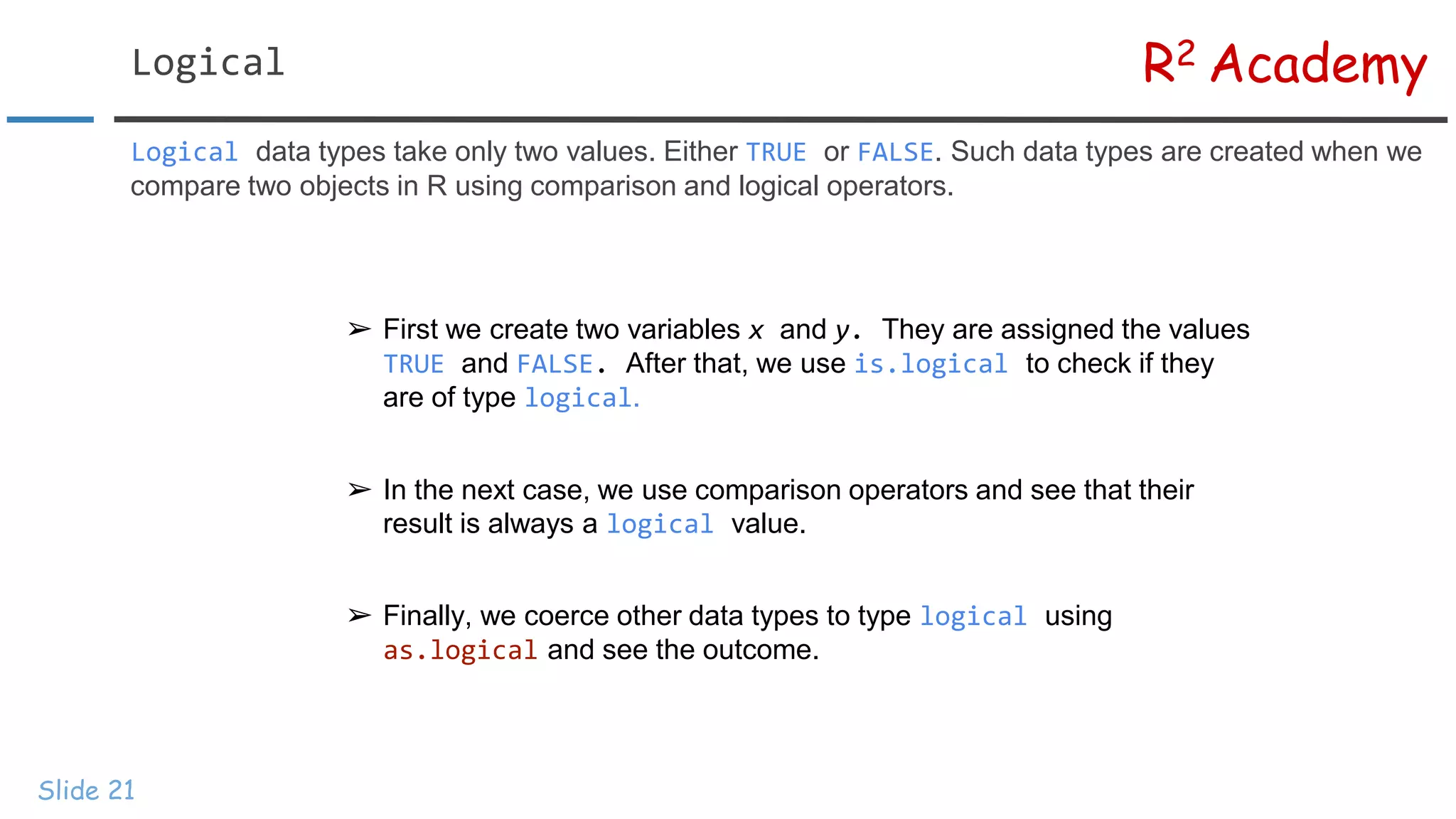Click the second bullet arrow icon
The width and height of the screenshot is (1456, 819).
360,490
